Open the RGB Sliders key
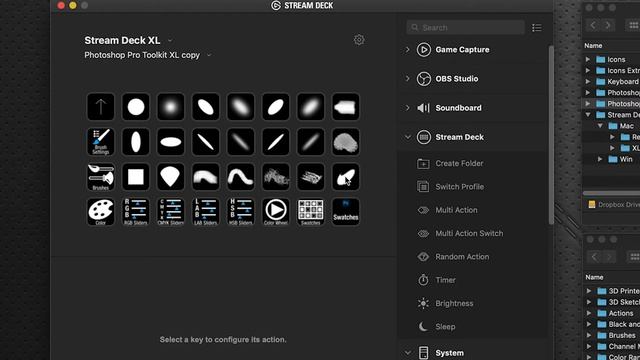The height and width of the screenshot is (360, 640). pos(136,212)
